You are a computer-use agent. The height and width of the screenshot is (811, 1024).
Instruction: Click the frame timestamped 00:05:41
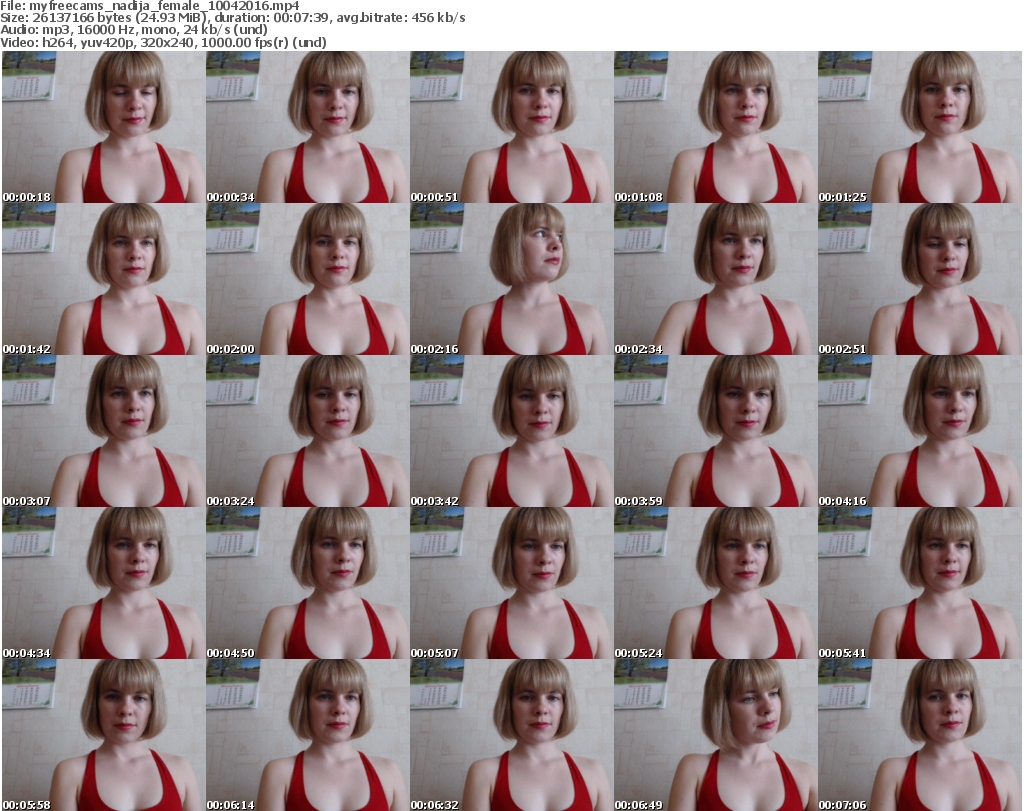(x=919, y=583)
